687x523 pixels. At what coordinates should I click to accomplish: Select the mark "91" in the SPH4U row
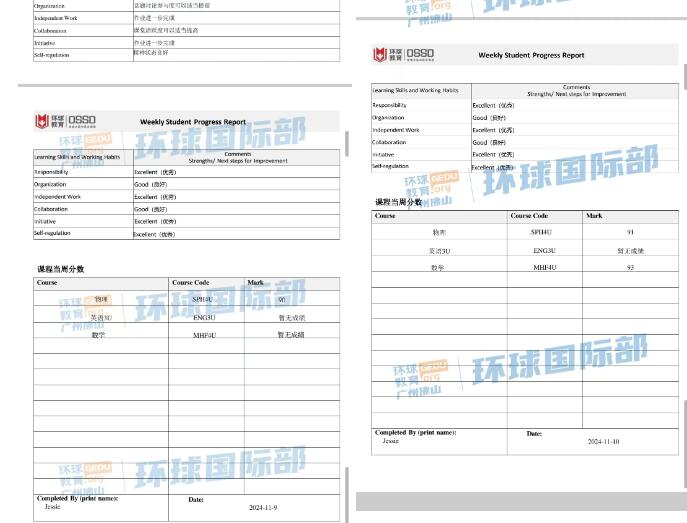click(x=630, y=232)
